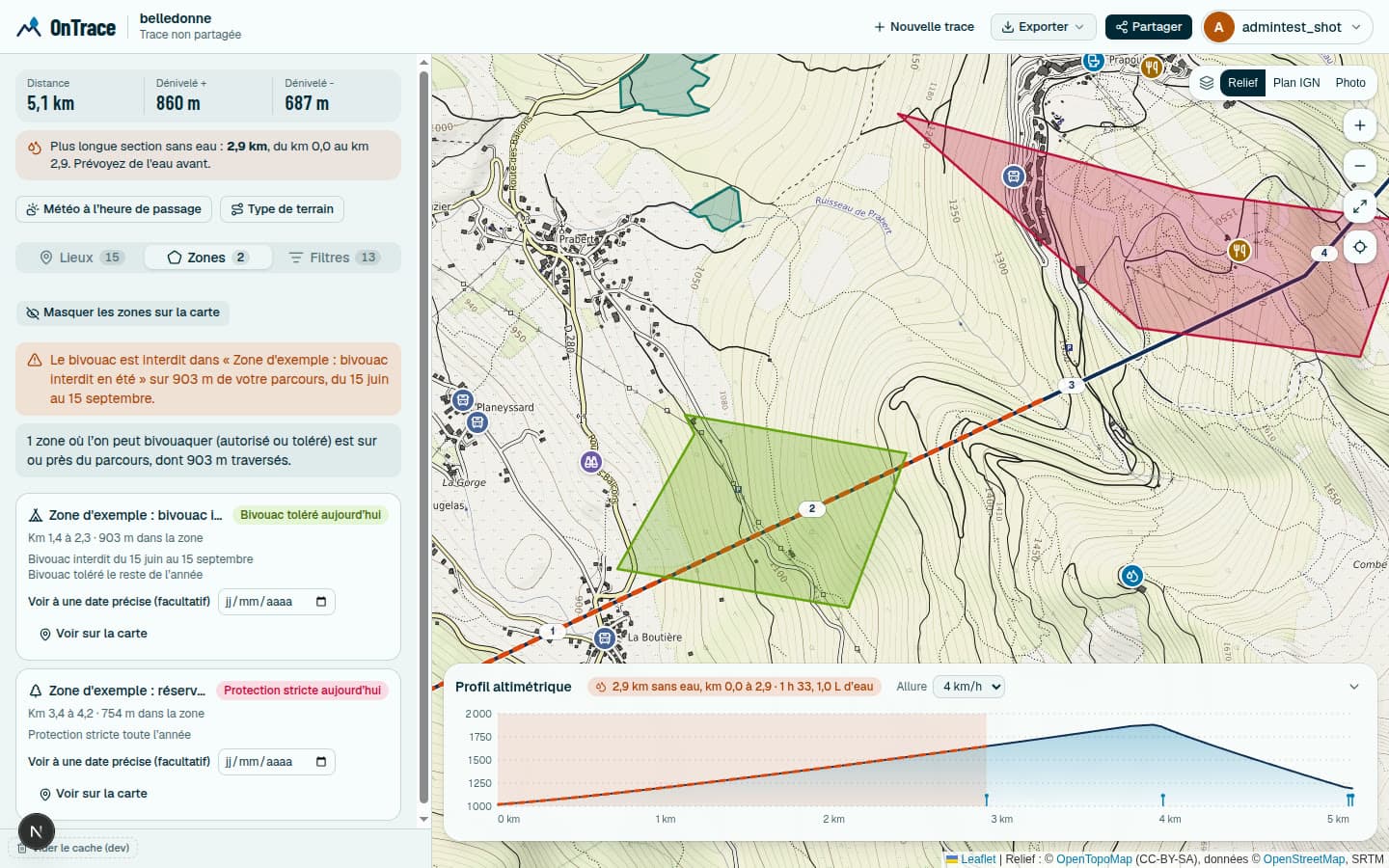1389x868 pixels.
Task: Create a Nouvelle trace
Action: [x=924, y=27]
